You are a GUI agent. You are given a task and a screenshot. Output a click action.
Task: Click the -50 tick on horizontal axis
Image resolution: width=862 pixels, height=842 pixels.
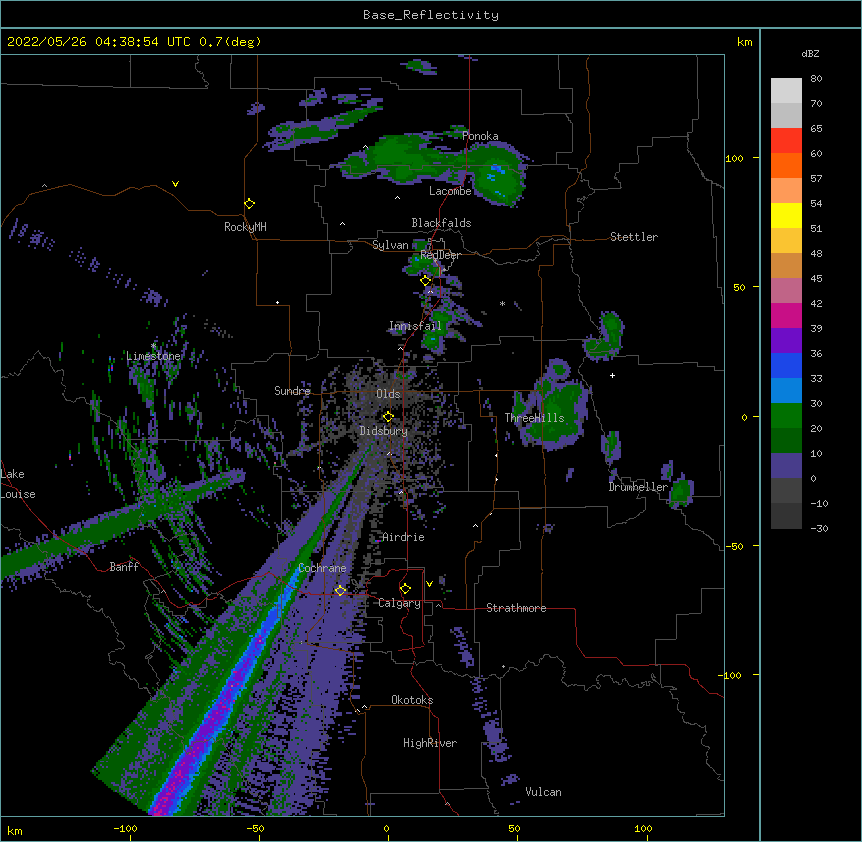click(255, 828)
